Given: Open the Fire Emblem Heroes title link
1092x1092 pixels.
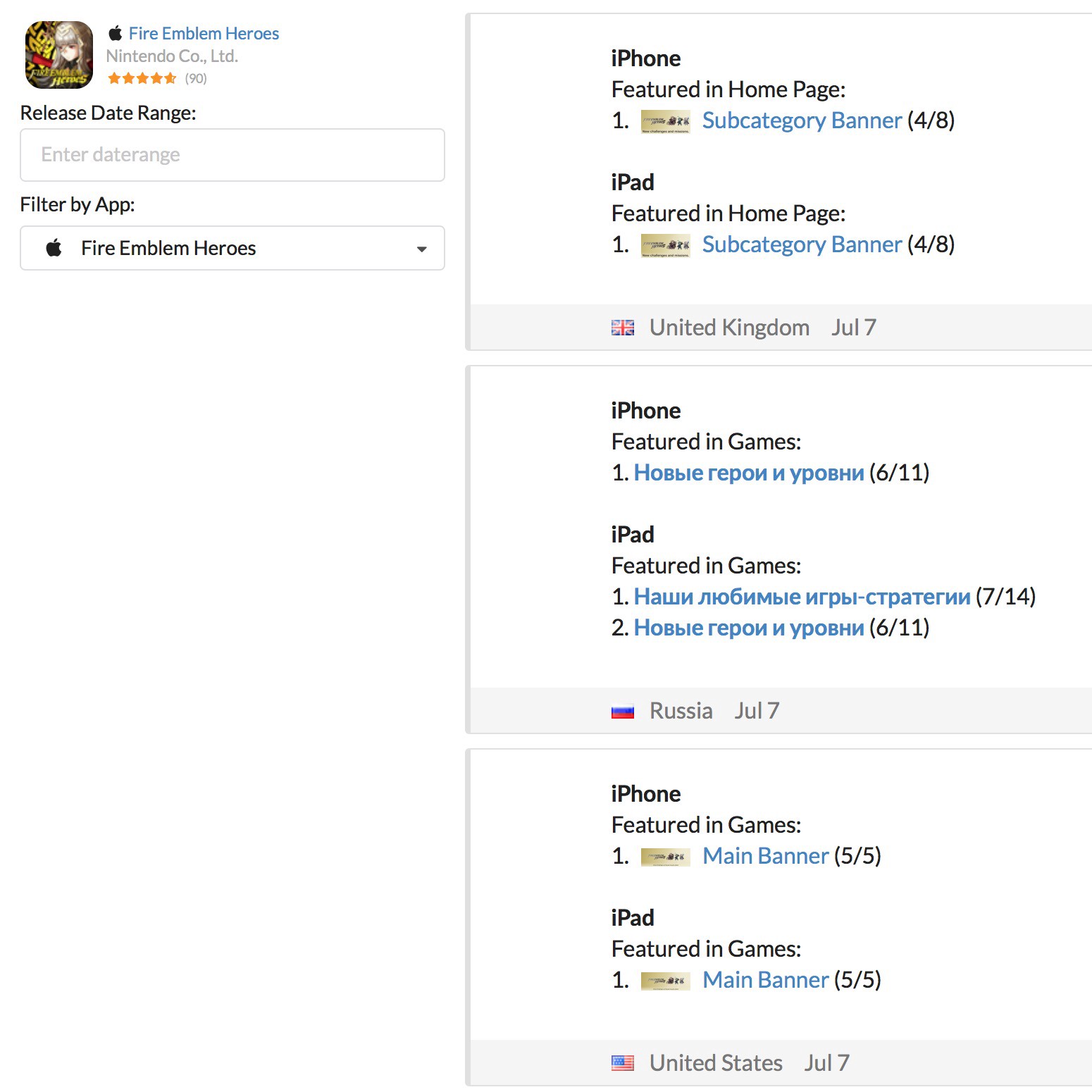Looking at the screenshot, I should click(x=204, y=33).
